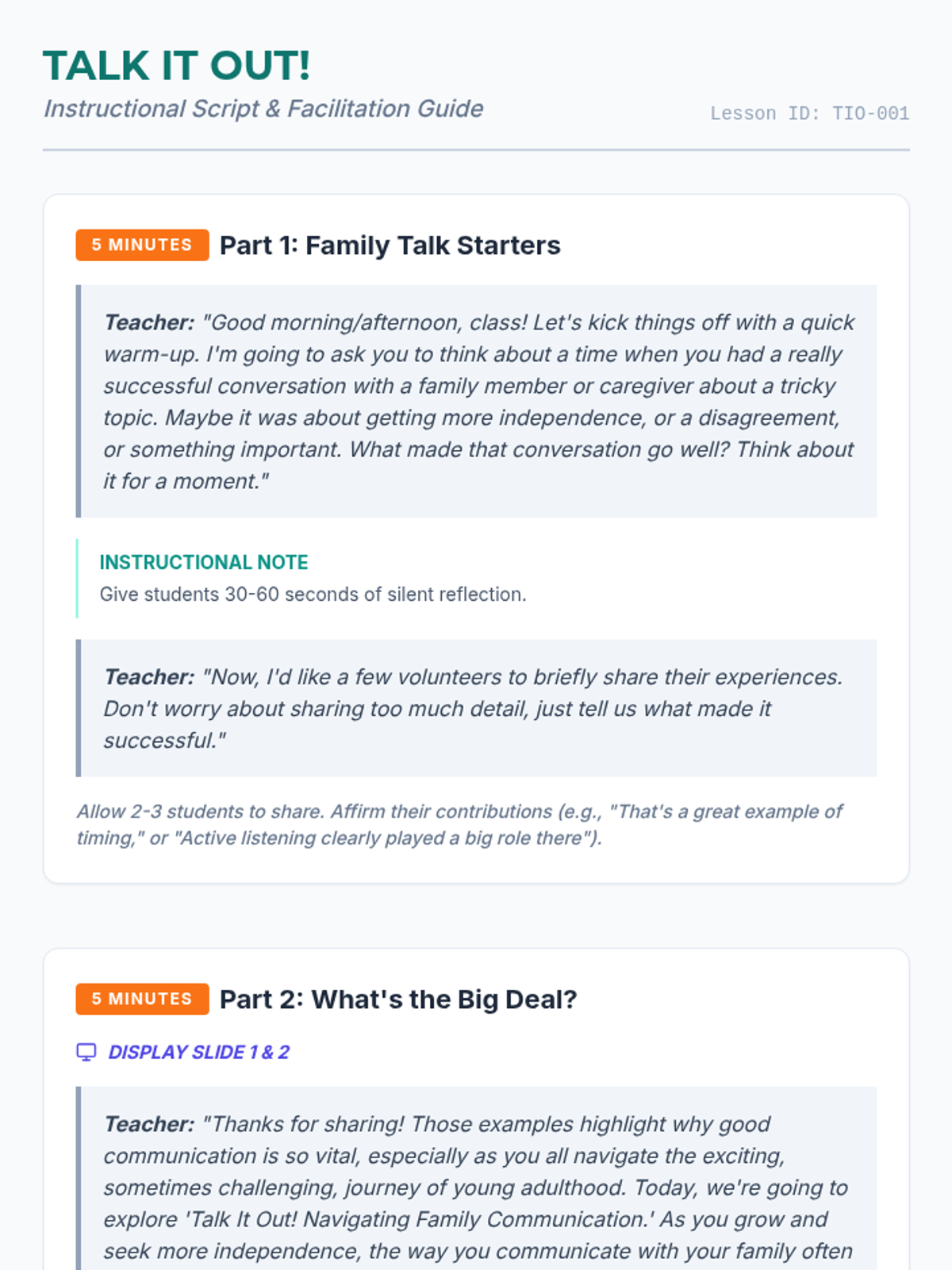This screenshot has width=952, height=1270.
Task: Click the monitor icon beside Display Slide
Action: pyautogui.click(x=86, y=1052)
